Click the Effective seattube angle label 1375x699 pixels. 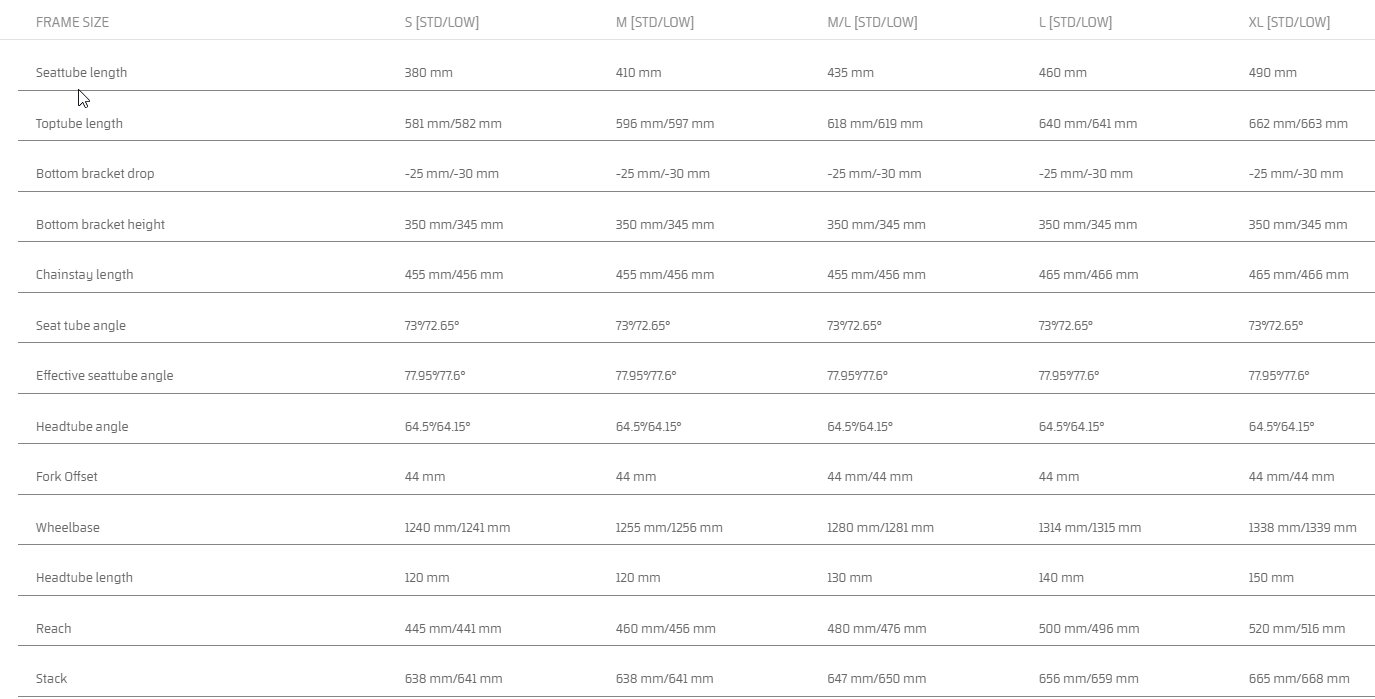tap(104, 376)
